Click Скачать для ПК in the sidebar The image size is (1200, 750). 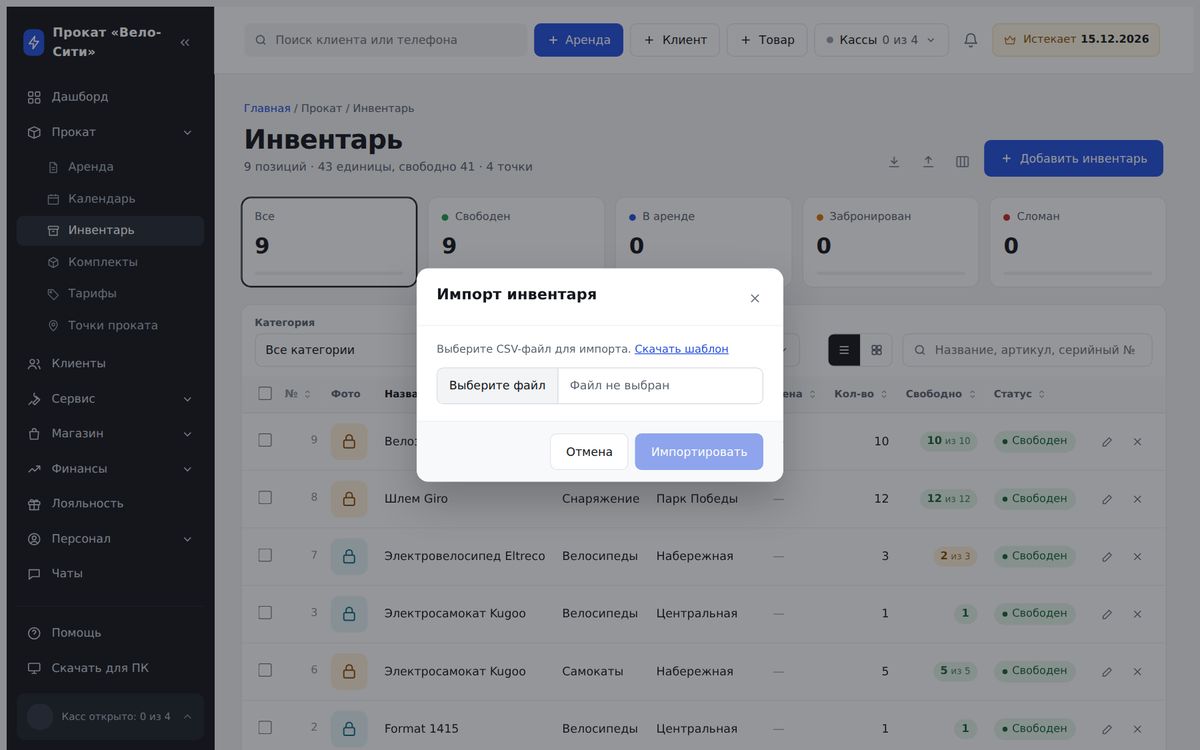tap(110, 668)
